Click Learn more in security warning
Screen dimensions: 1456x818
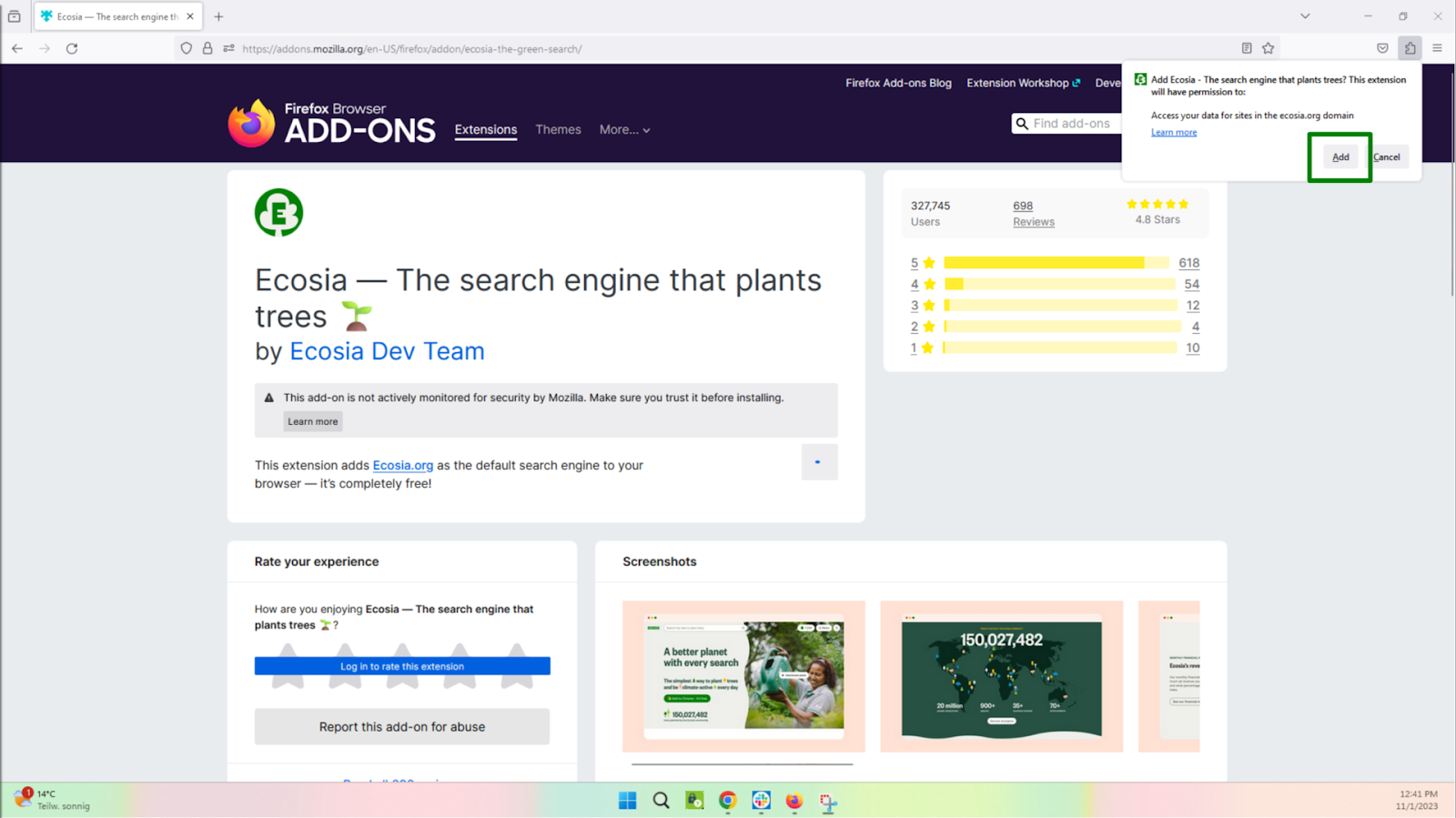point(312,421)
